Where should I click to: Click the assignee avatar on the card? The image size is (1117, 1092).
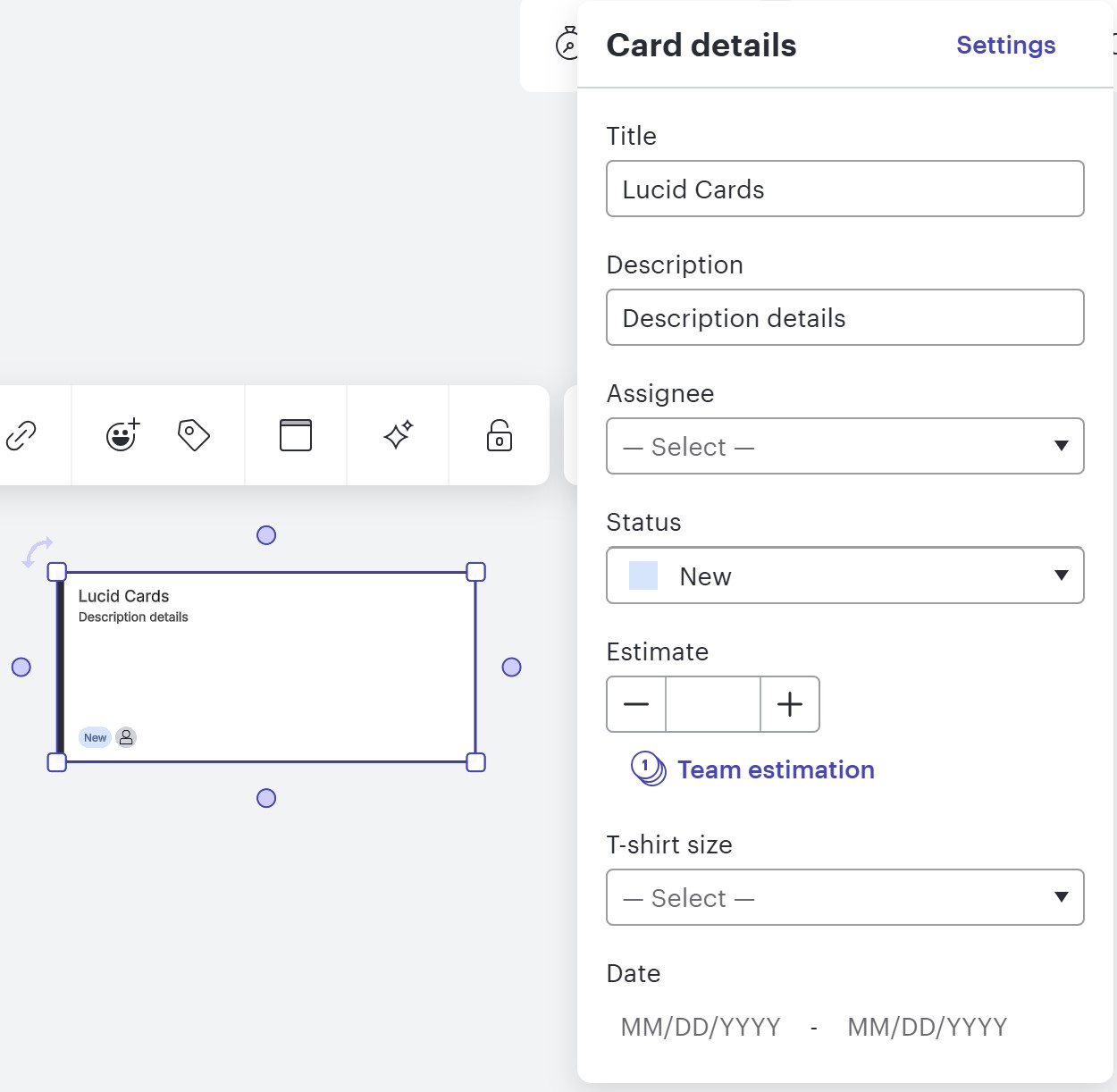click(x=126, y=737)
